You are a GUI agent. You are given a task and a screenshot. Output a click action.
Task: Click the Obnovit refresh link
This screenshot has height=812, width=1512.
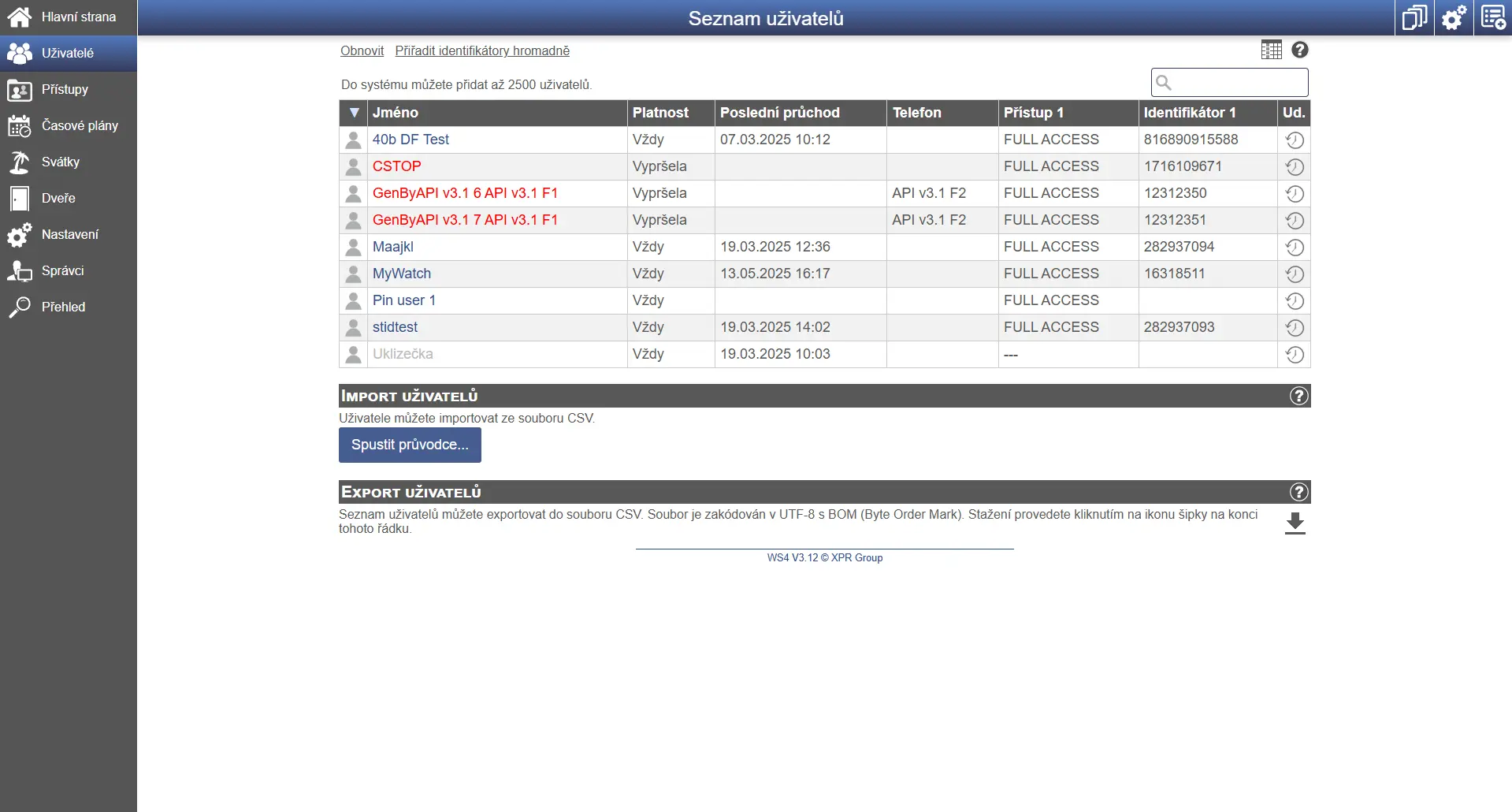click(x=362, y=50)
